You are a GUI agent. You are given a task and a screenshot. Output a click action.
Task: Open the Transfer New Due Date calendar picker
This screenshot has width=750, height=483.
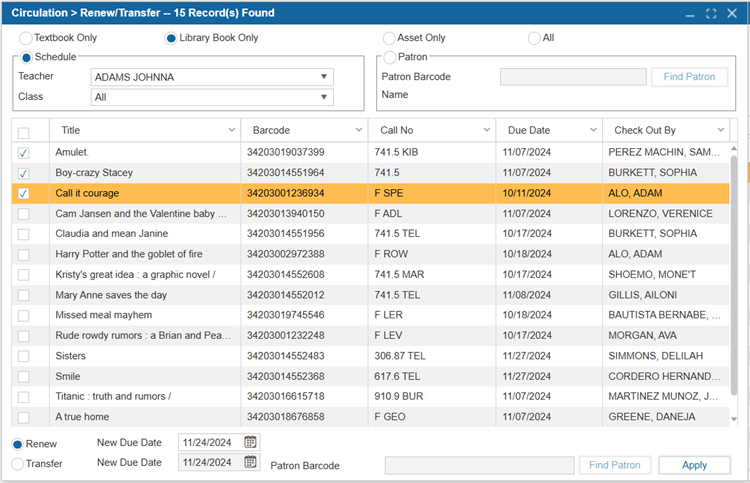[x=250, y=462]
